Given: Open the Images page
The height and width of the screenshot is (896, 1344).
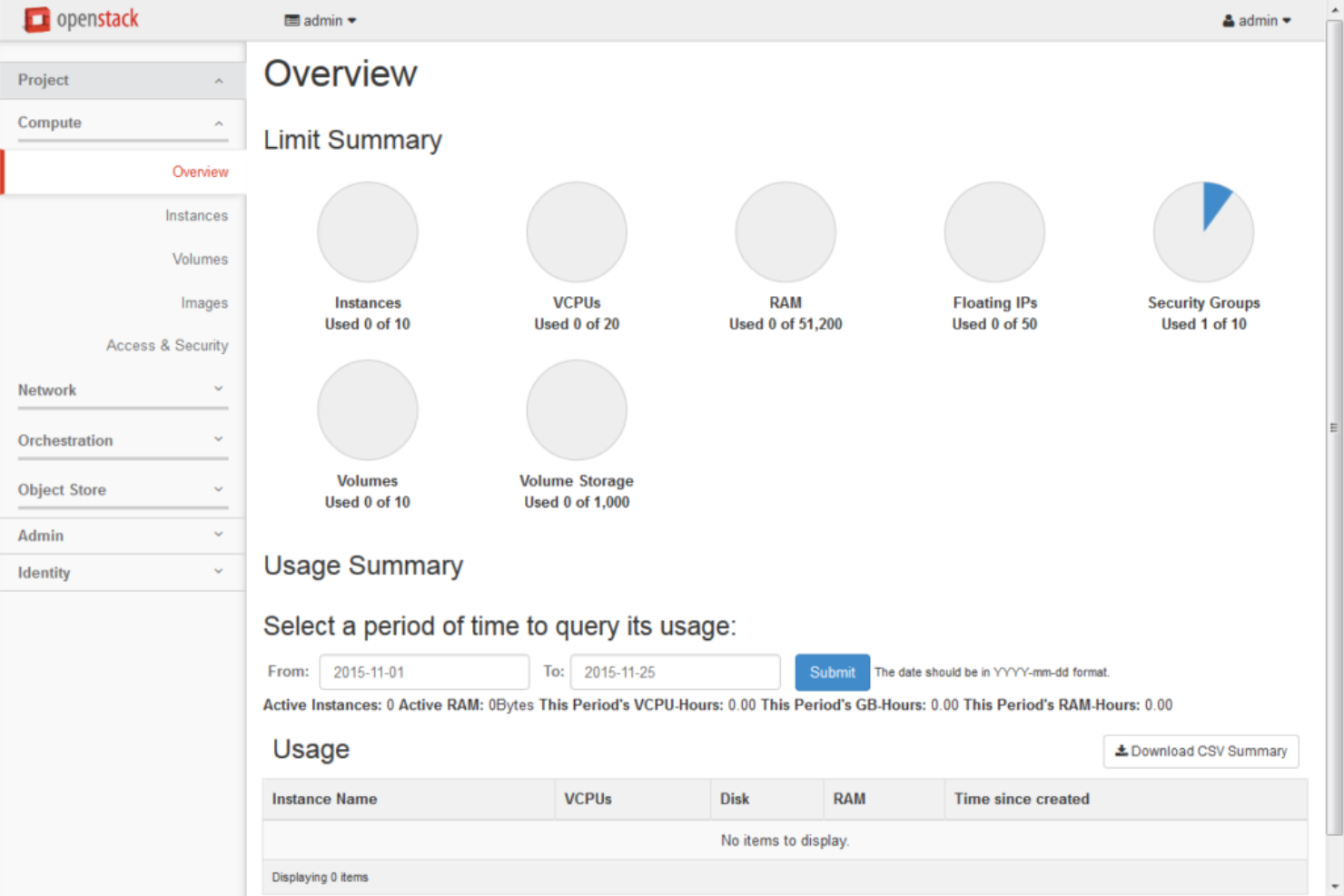Looking at the screenshot, I should [x=203, y=302].
